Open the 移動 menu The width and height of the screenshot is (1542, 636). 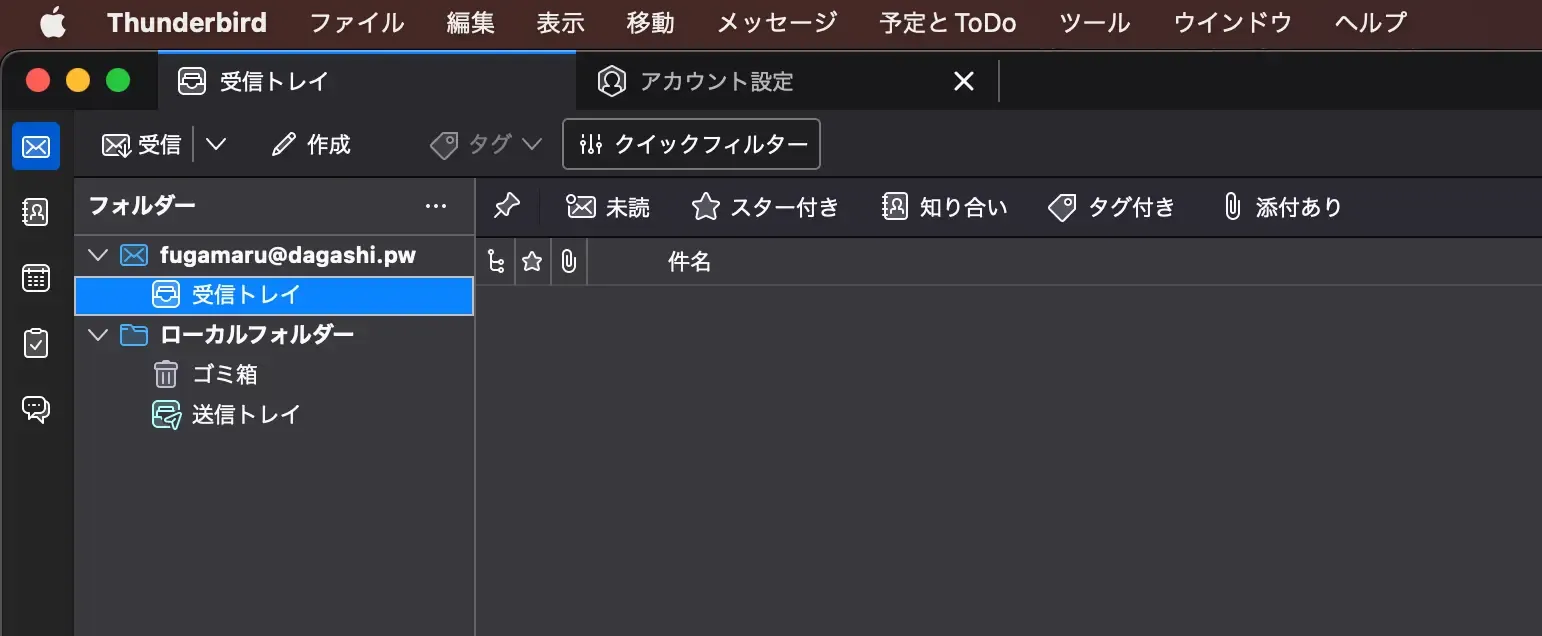pos(650,22)
